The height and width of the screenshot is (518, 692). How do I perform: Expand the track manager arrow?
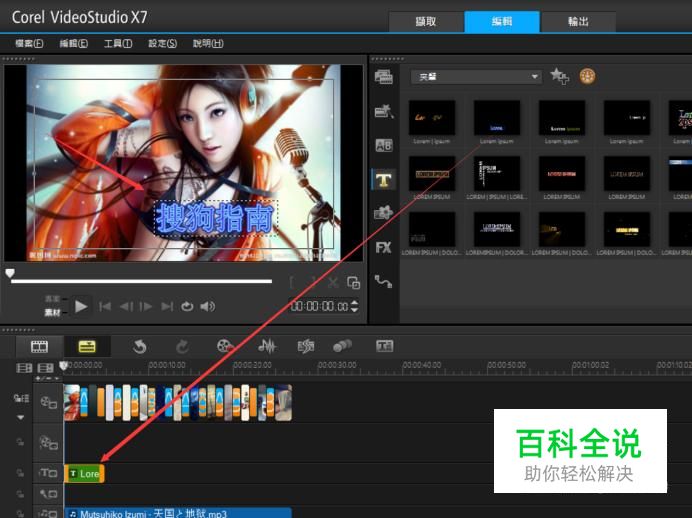coord(20,417)
